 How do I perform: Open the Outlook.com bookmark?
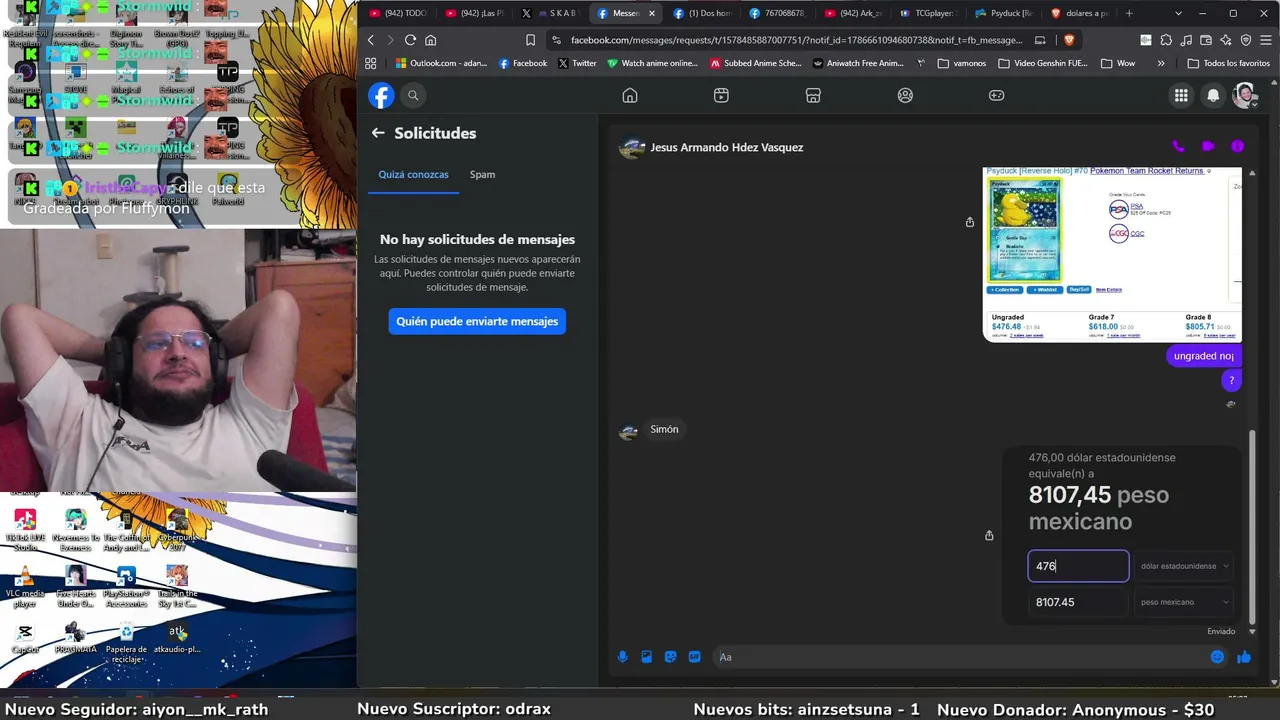point(442,63)
